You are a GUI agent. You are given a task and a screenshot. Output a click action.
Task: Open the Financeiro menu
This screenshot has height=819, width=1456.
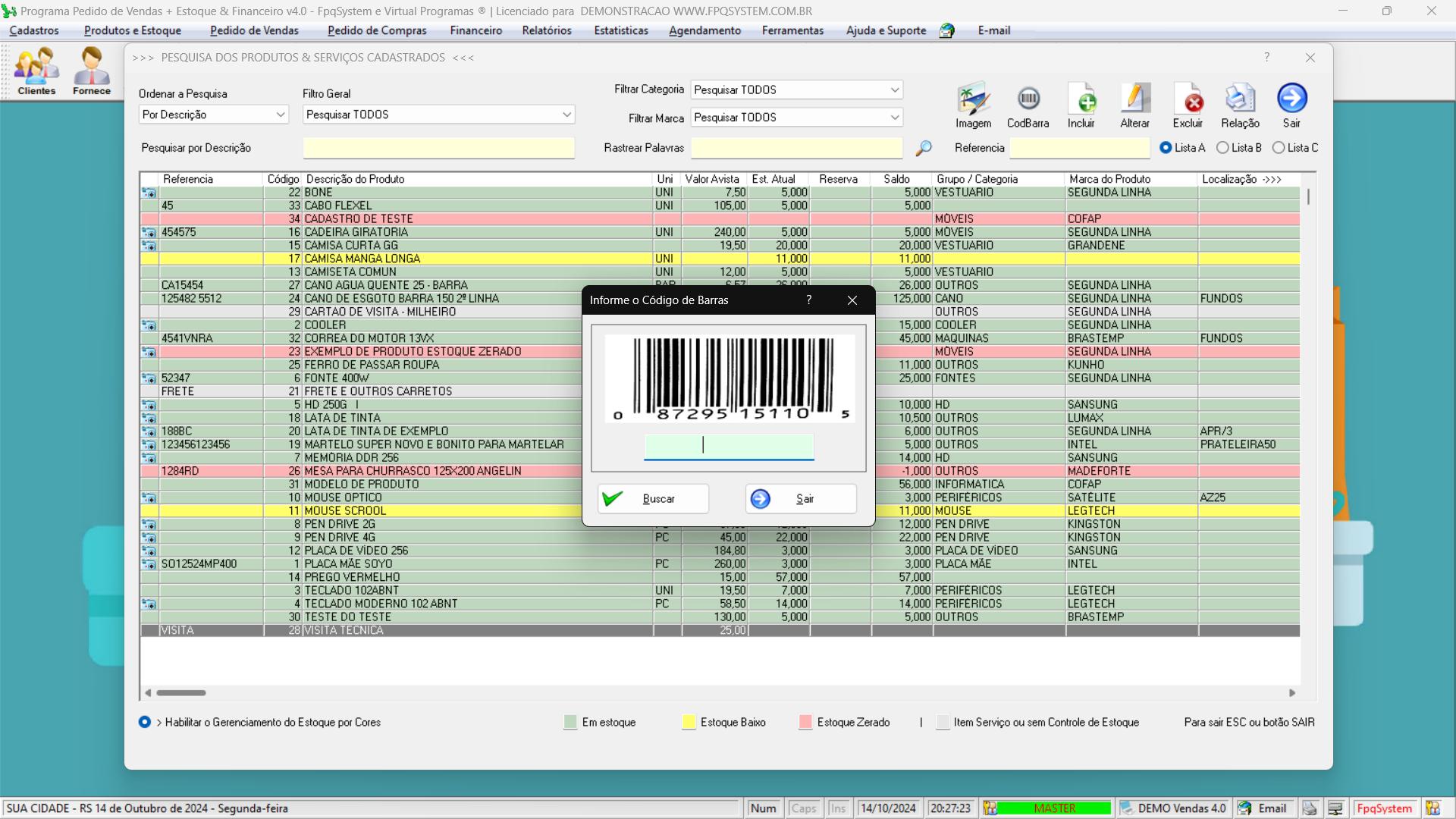(475, 30)
